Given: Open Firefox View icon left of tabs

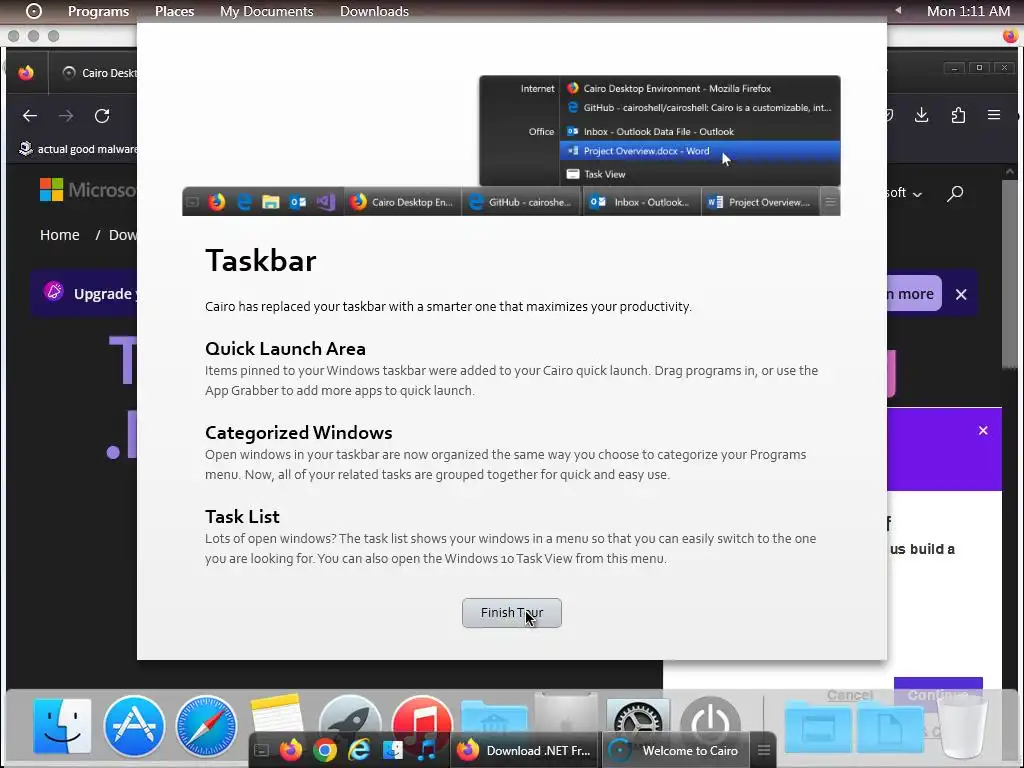Looking at the screenshot, I should (x=26, y=72).
